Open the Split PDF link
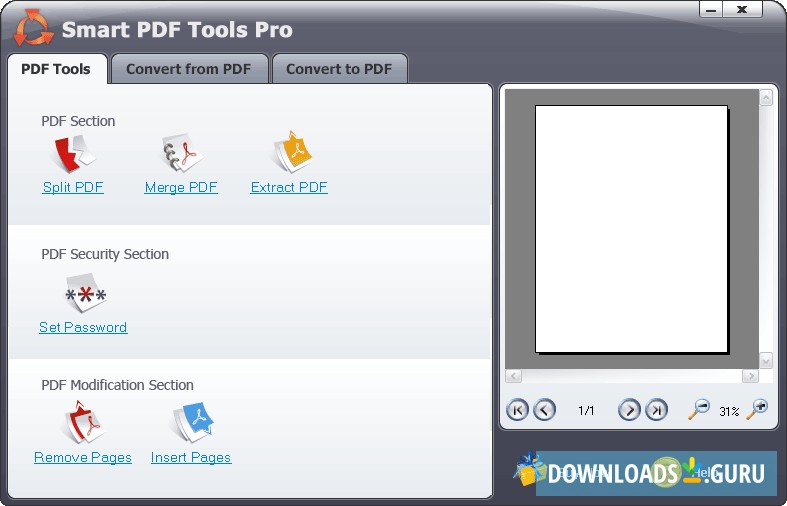This screenshot has height=506, width=787. (73, 187)
